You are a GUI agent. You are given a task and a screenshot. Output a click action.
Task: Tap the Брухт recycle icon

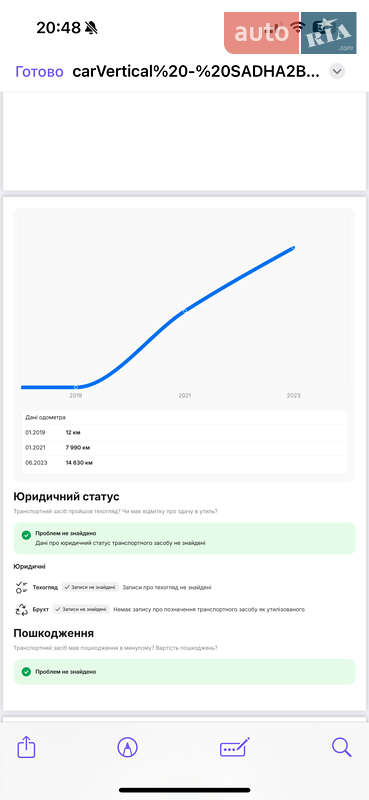[x=22, y=609]
